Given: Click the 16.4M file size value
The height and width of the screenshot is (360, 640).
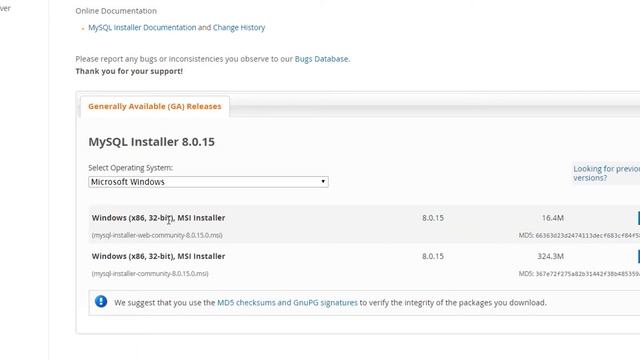Looking at the screenshot, I should tap(553, 218).
